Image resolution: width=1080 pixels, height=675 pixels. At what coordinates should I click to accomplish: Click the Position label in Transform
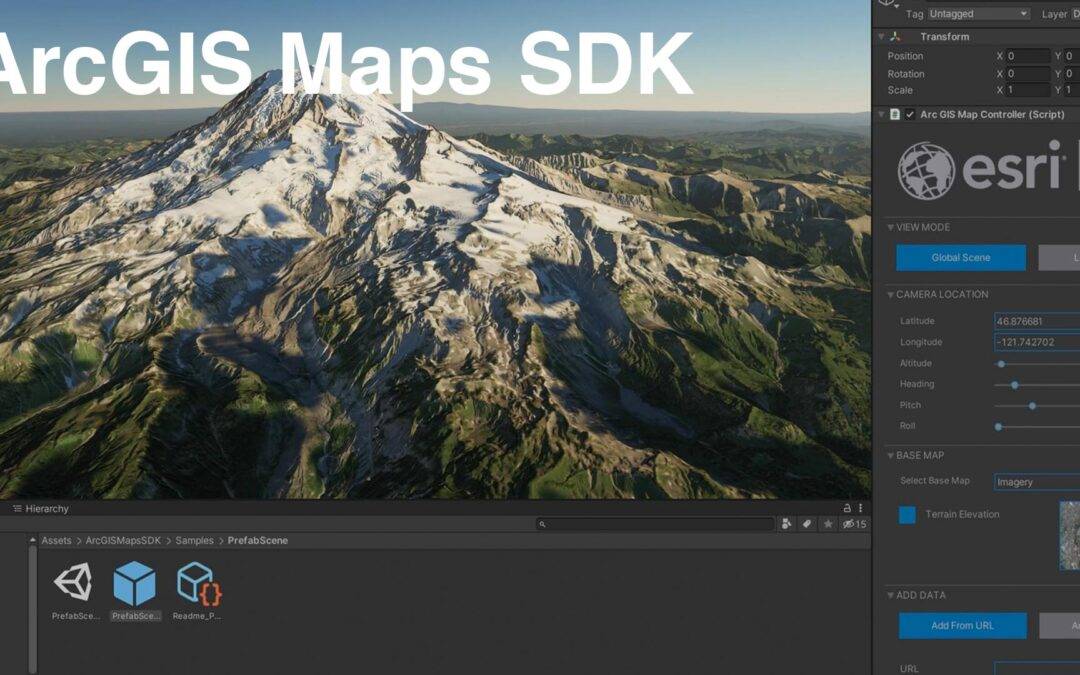tap(905, 56)
